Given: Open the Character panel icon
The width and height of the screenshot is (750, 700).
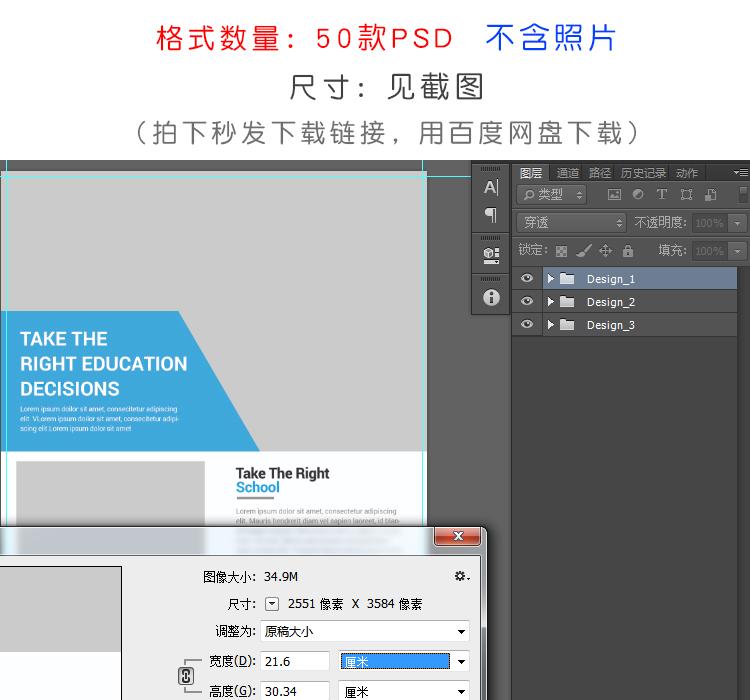Looking at the screenshot, I should (x=490, y=187).
